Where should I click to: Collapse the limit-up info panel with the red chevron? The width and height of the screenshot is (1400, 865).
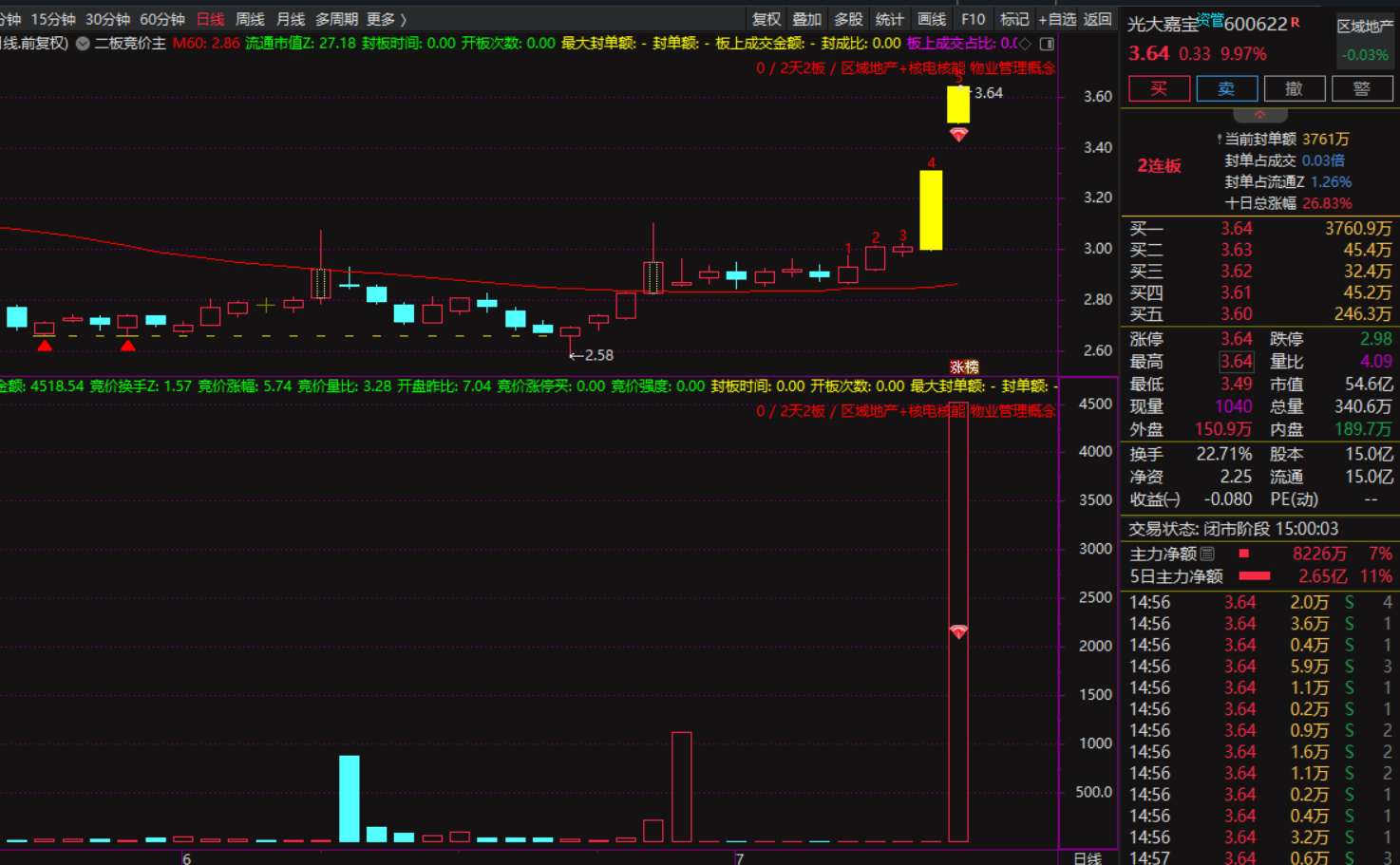click(x=1259, y=114)
